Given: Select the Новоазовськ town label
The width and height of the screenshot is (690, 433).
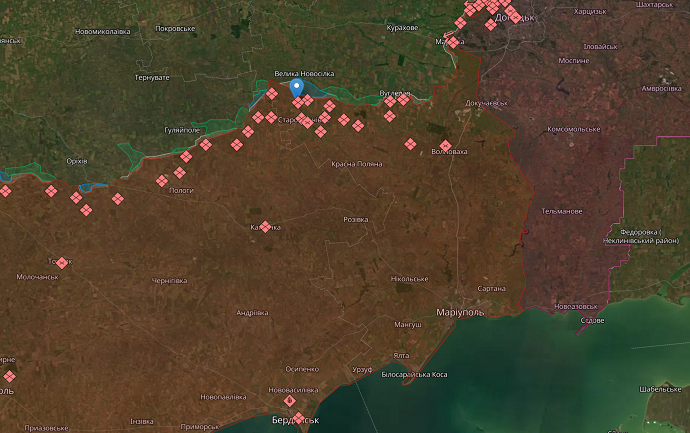Looking at the screenshot, I should click(x=575, y=306).
